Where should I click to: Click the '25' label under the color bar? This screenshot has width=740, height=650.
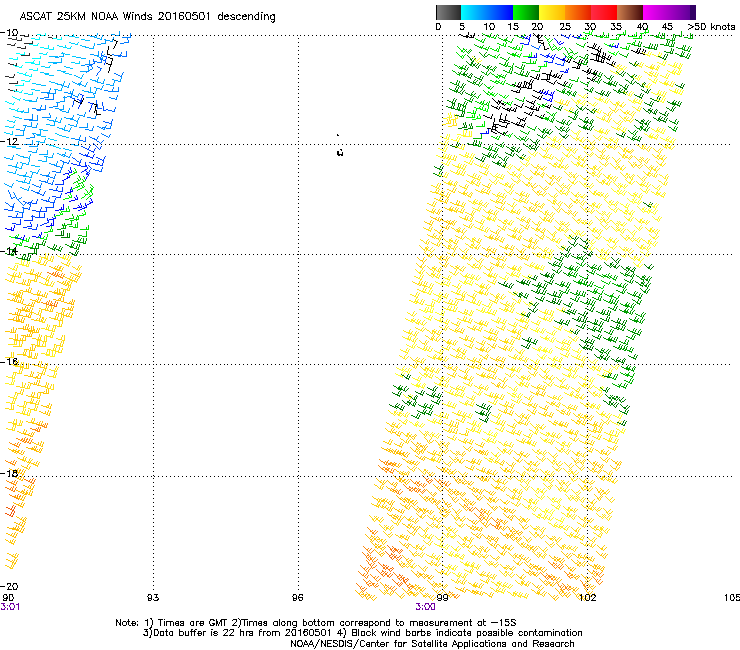[564, 27]
